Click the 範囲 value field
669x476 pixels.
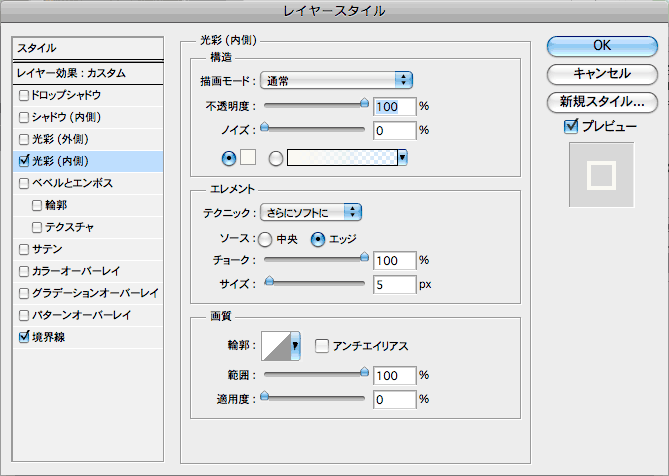tap(395, 376)
